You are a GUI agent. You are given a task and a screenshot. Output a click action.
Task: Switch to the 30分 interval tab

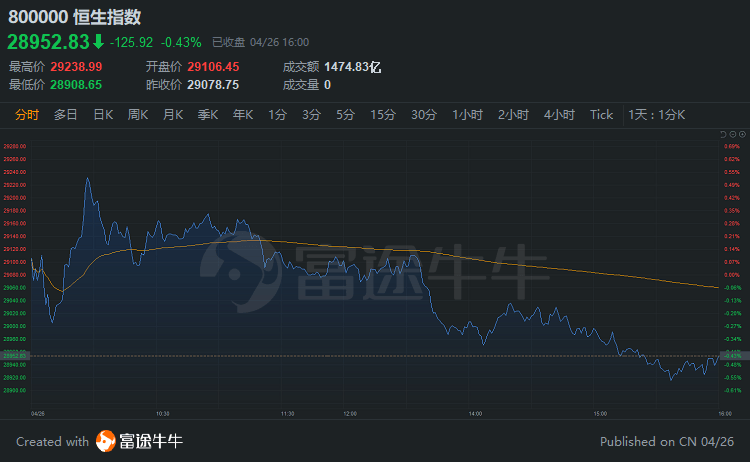coord(424,115)
